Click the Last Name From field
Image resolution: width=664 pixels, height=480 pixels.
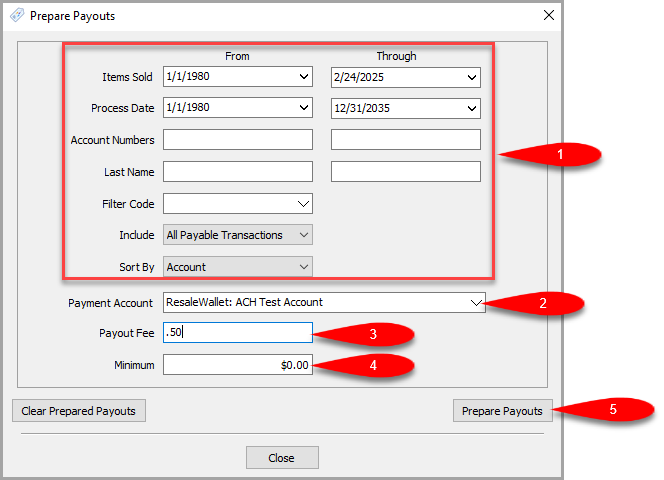(238, 172)
